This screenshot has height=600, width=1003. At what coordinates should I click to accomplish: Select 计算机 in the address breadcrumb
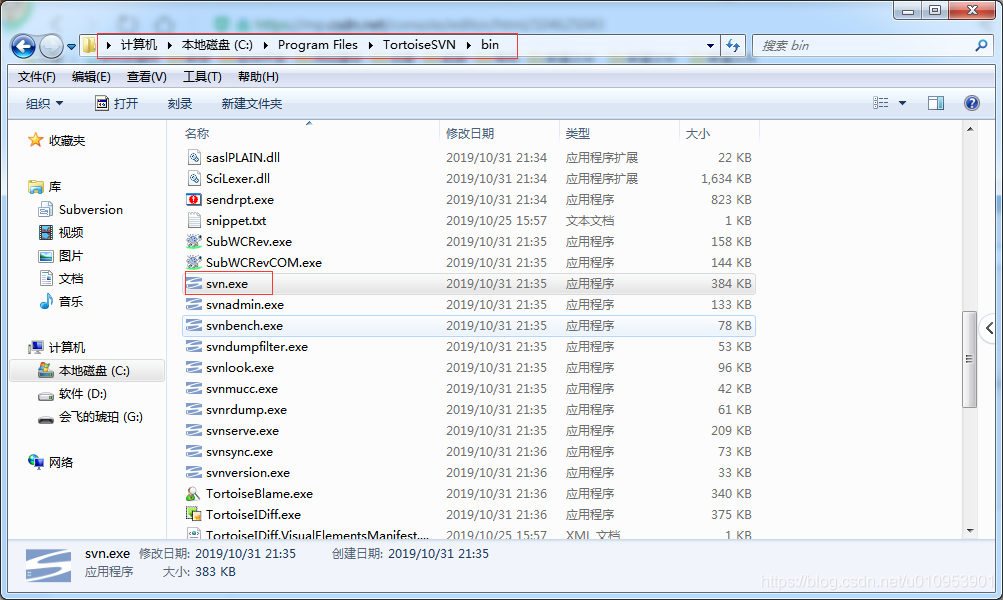pos(139,45)
